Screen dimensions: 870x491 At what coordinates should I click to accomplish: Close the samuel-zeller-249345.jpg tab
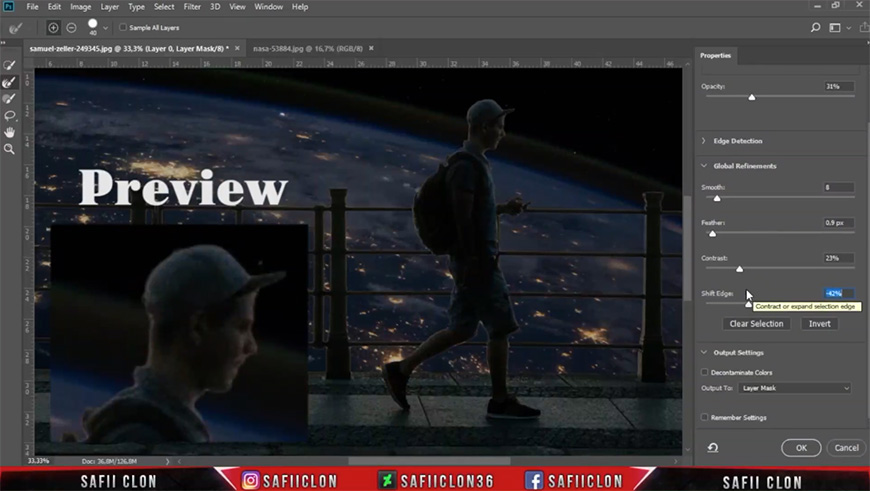pyautogui.click(x=237, y=48)
